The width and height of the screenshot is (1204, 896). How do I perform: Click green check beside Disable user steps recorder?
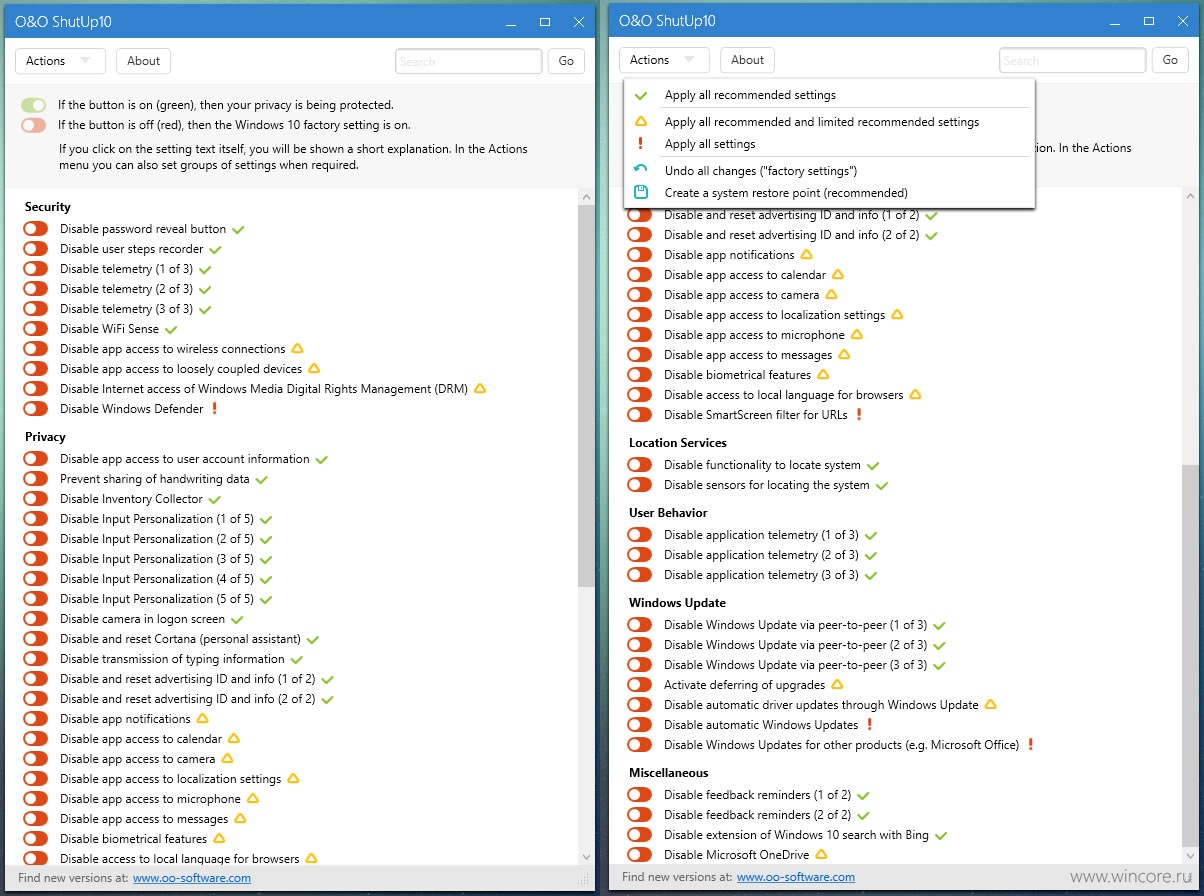coord(215,249)
